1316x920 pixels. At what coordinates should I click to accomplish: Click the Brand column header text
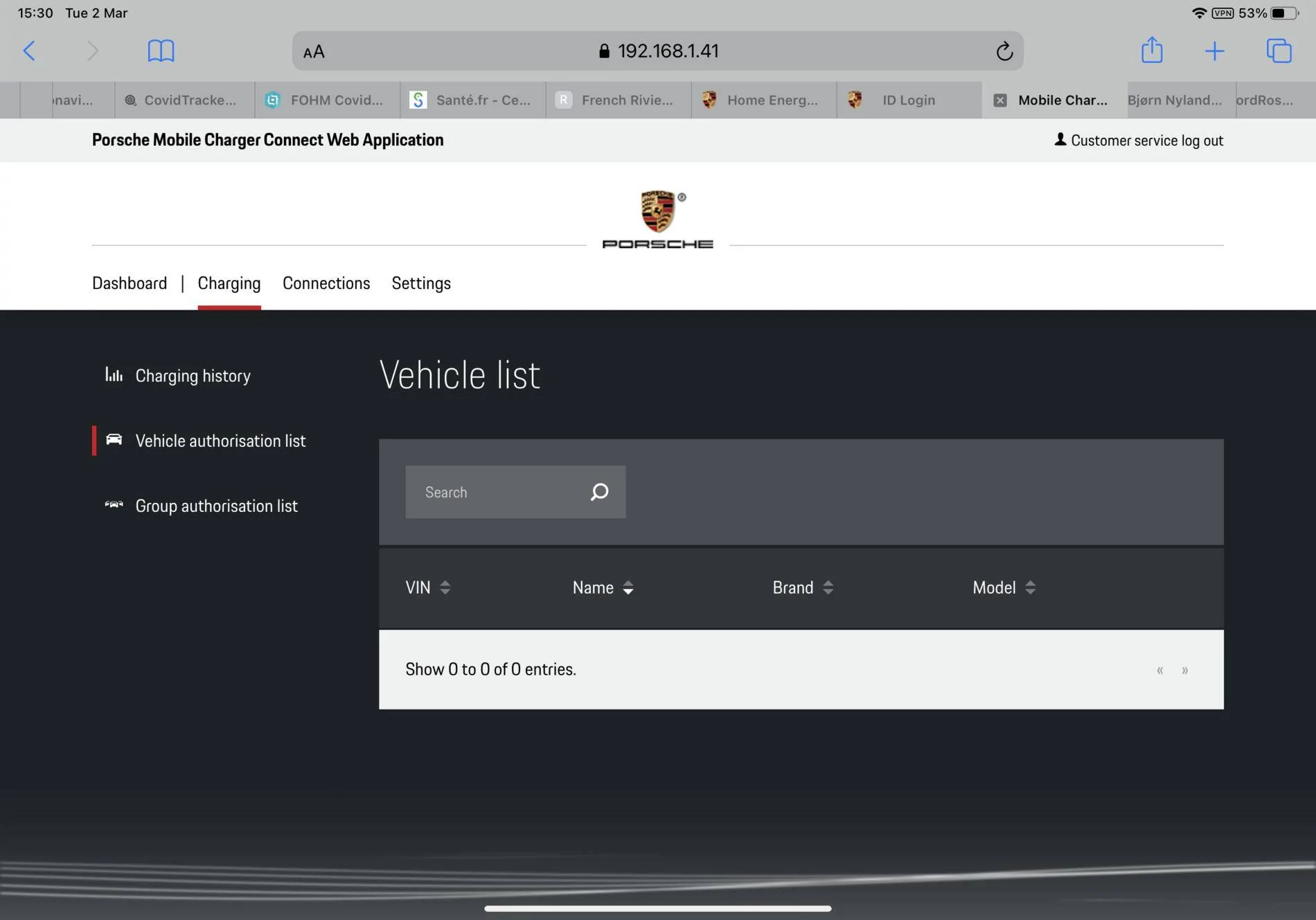click(x=793, y=587)
